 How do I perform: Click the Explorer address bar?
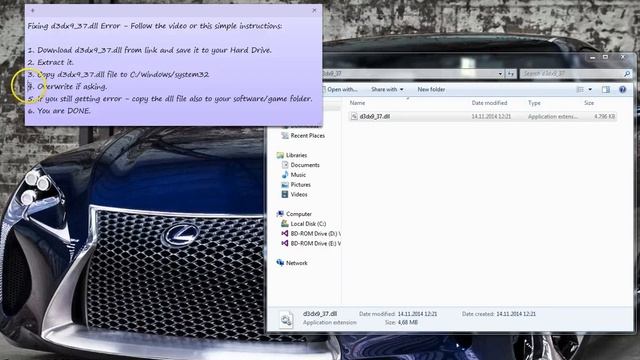pos(412,74)
